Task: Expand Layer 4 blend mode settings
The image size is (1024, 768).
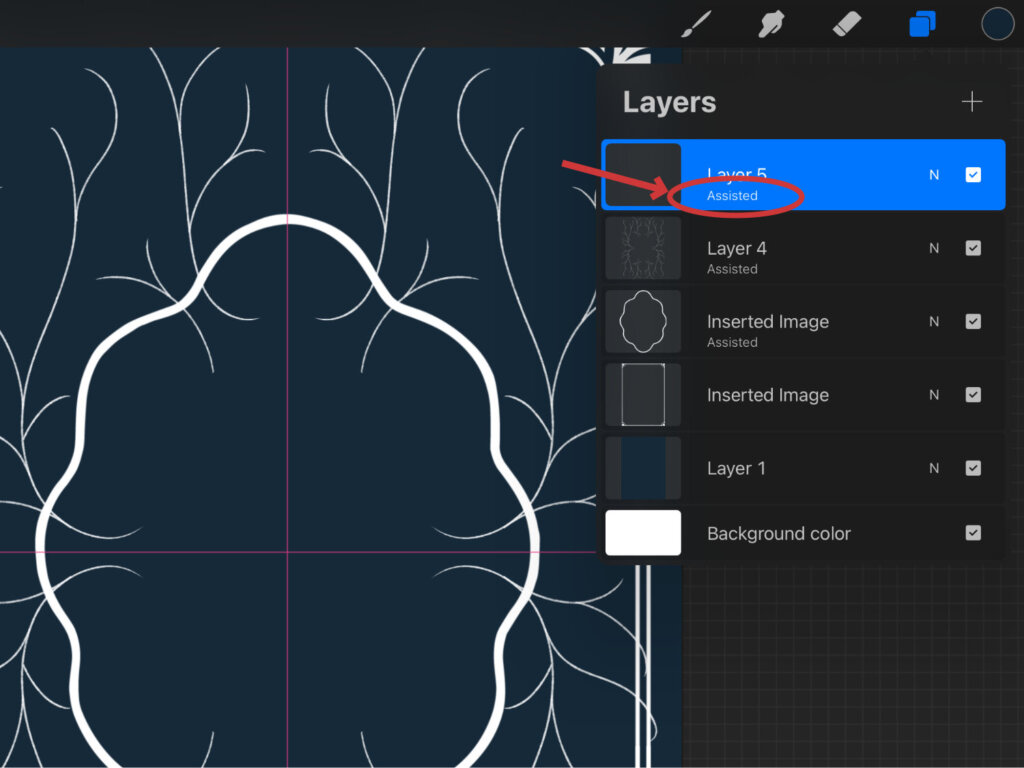Action: [x=934, y=248]
